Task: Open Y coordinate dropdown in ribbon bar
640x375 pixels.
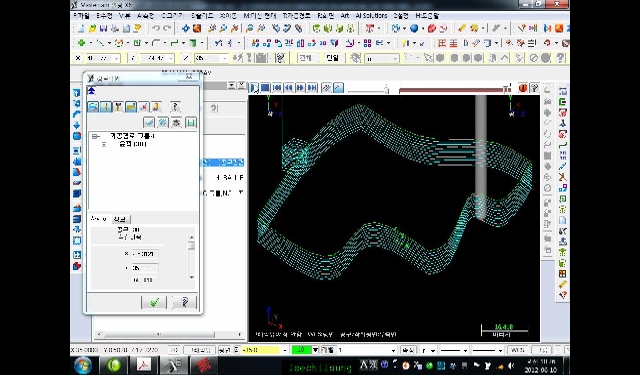Action: pos(171,58)
